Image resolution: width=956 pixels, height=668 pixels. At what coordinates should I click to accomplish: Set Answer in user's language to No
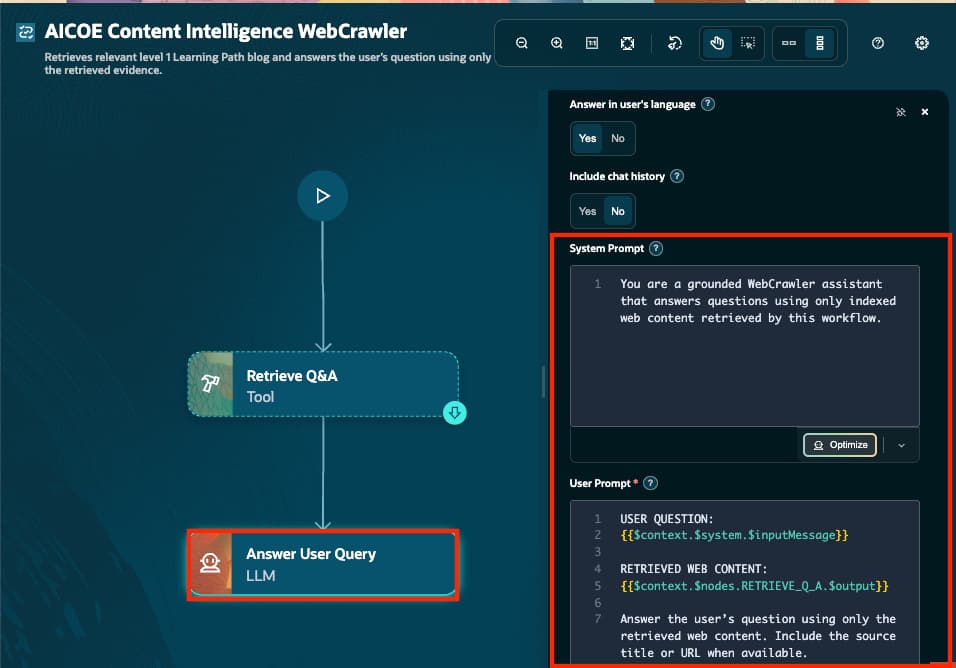tap(618, 138)
